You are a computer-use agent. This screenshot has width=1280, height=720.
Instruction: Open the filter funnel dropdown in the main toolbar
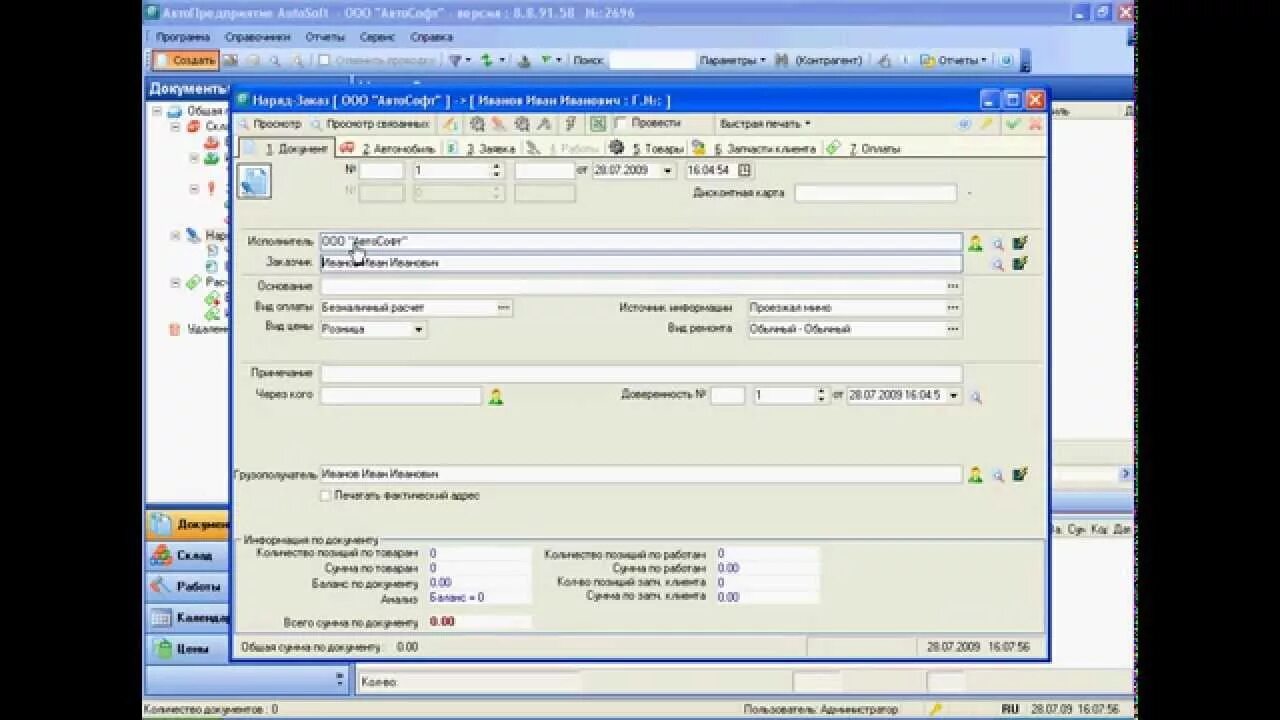459,60
